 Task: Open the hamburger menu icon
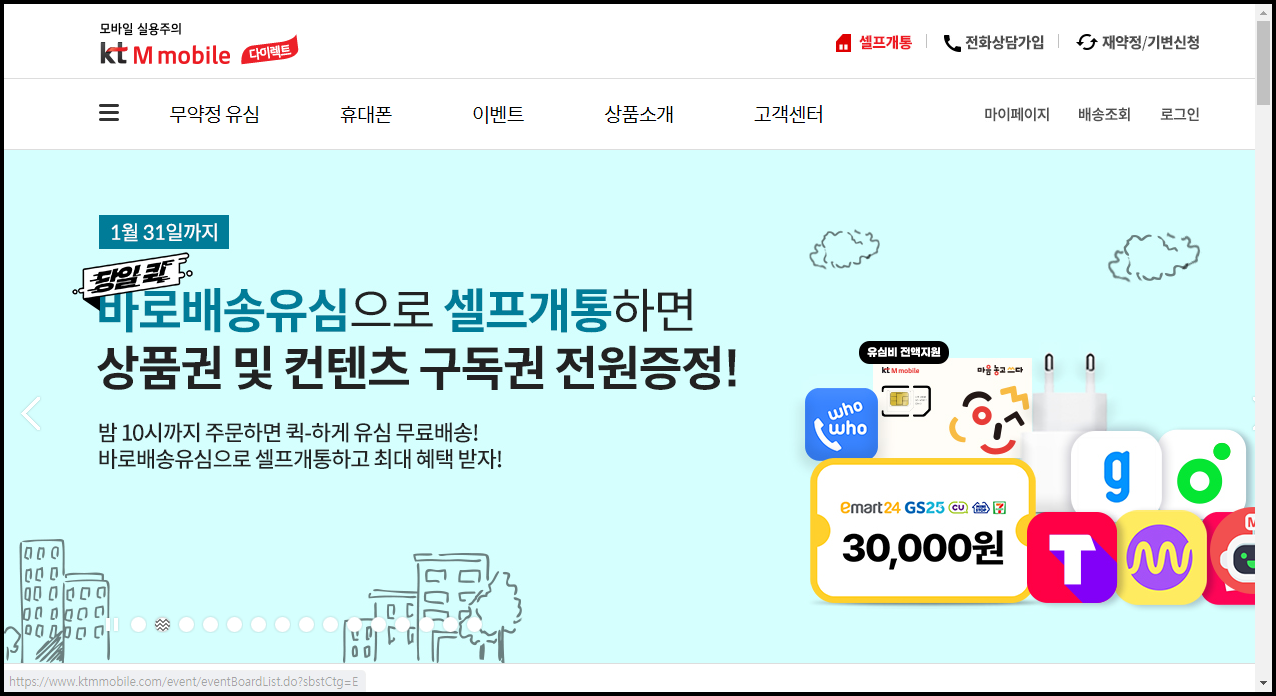pos(109,113)
